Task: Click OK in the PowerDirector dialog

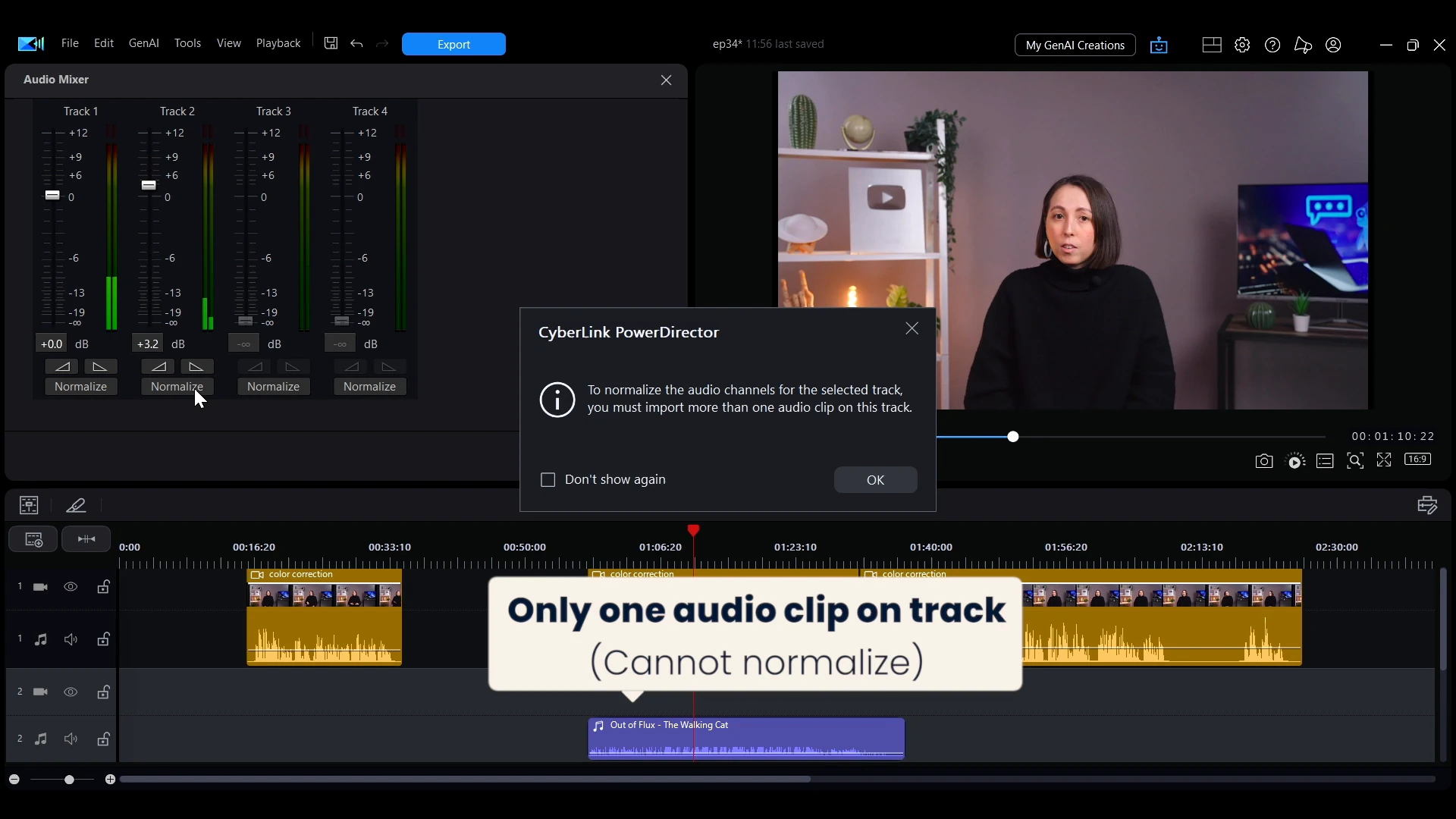Action: pyautogui.click(x=876, y=480)
